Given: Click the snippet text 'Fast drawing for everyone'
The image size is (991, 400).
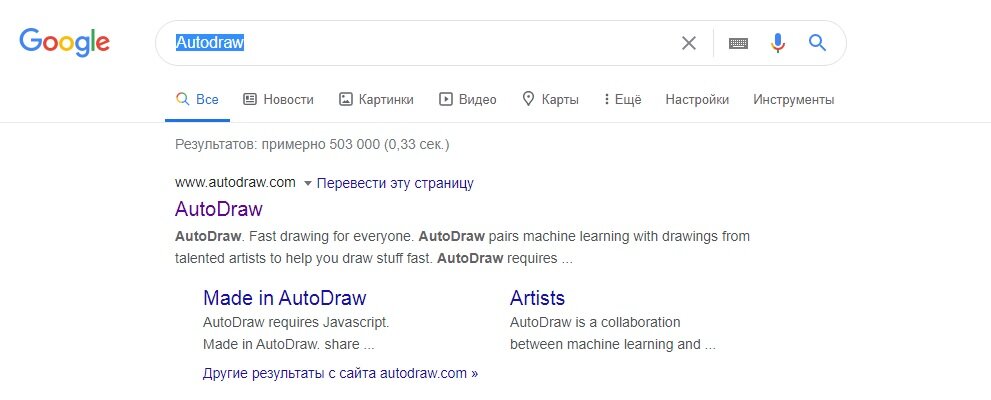Looking at the screenshot, I should tap(331, 236).
